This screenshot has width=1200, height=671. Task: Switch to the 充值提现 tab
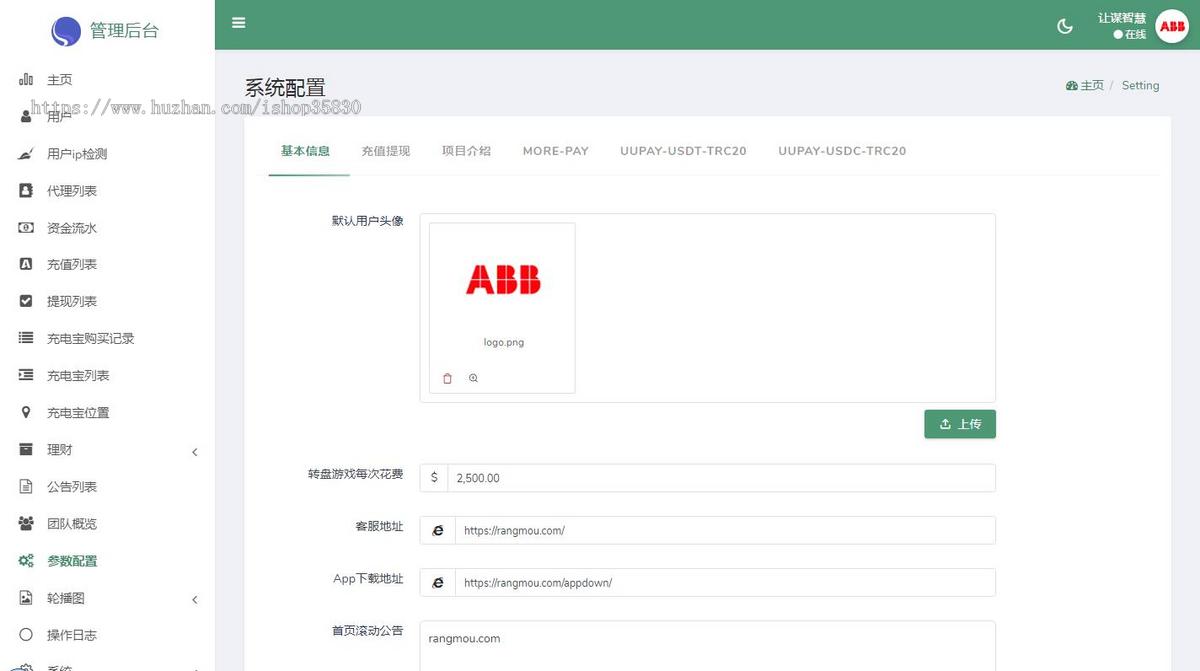click(386, 151)
